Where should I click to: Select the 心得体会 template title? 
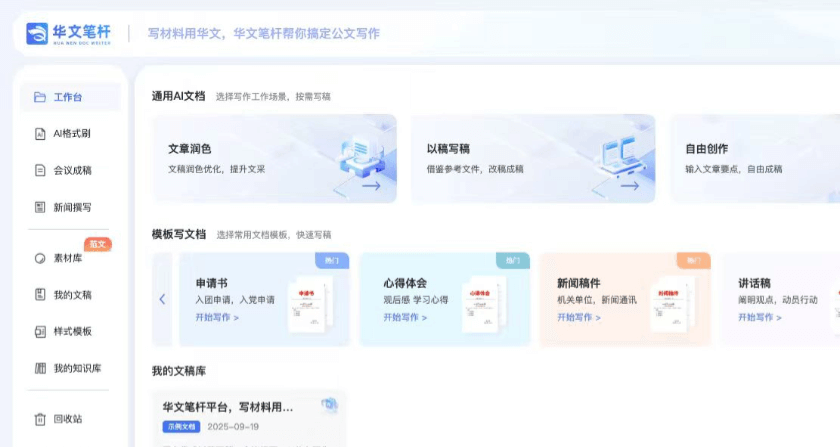[x=405, y=283]
